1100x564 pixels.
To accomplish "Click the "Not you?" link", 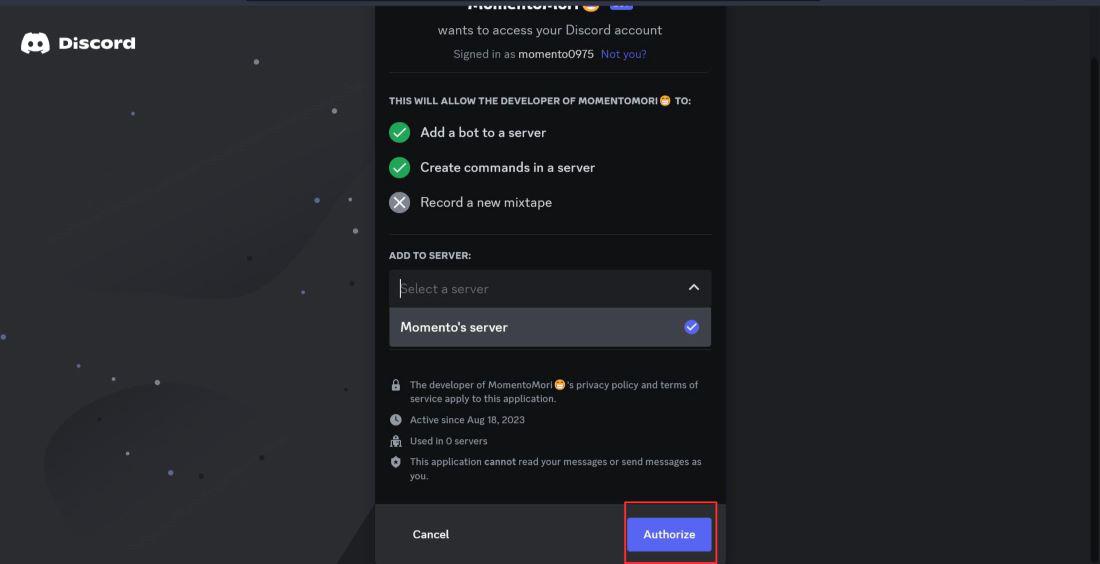I will 623,54.
